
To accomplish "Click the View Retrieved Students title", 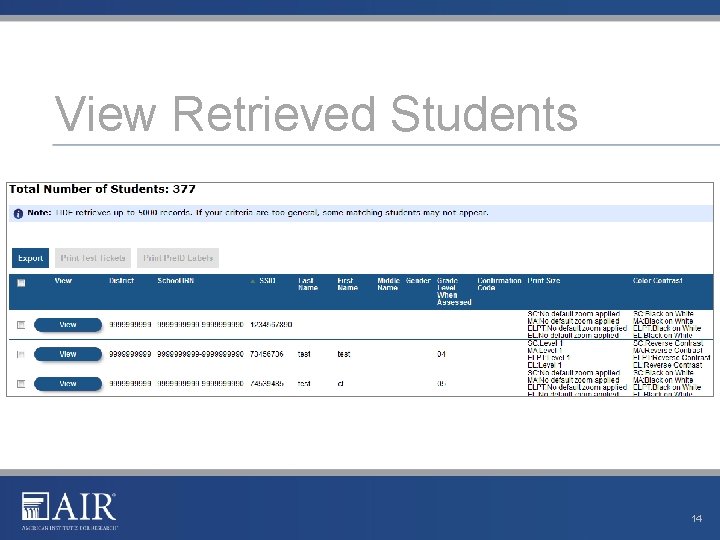I will coord(316,114).
